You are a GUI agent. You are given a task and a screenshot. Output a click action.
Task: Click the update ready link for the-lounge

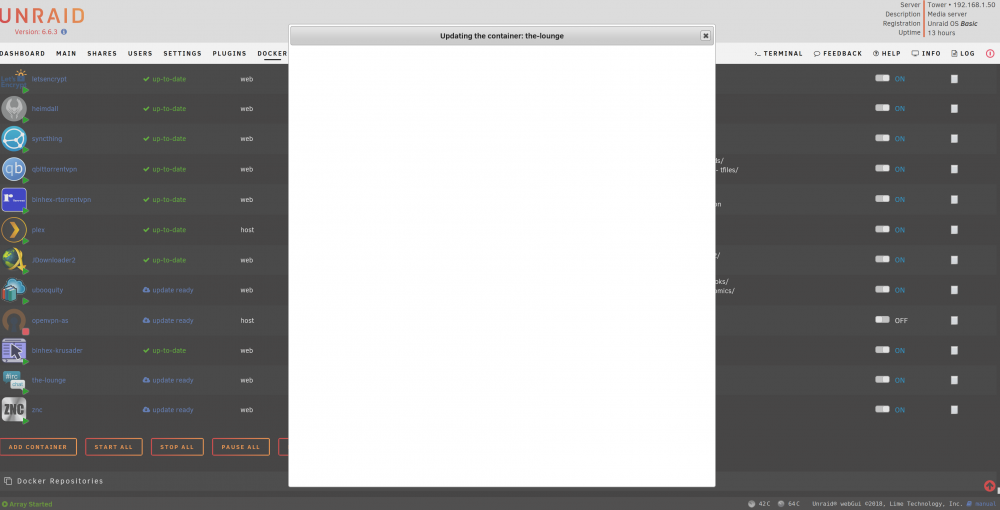pos(168,381)
